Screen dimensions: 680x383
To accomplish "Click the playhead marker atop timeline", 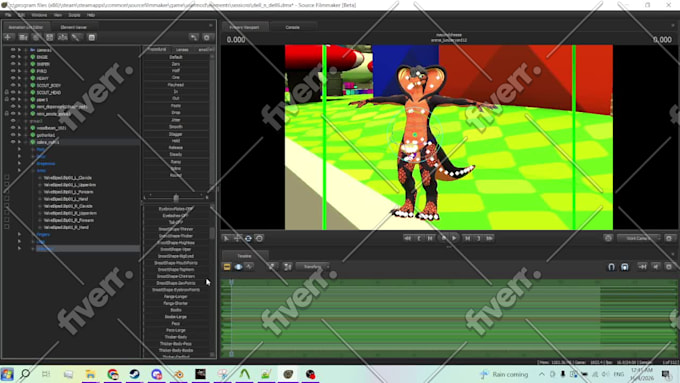I will click(232, 282).
